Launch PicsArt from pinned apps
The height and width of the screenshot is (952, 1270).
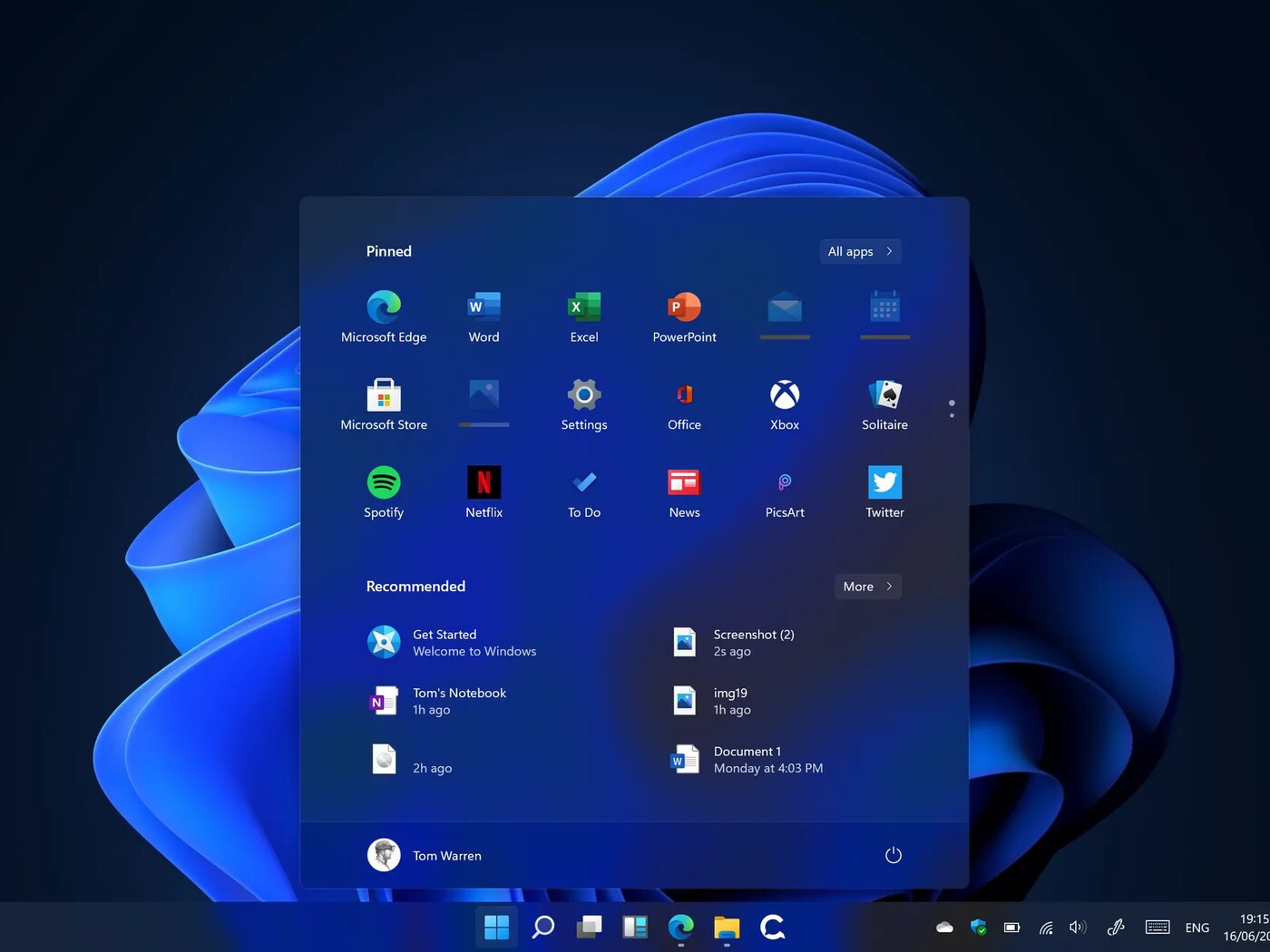tap(785, 492)
